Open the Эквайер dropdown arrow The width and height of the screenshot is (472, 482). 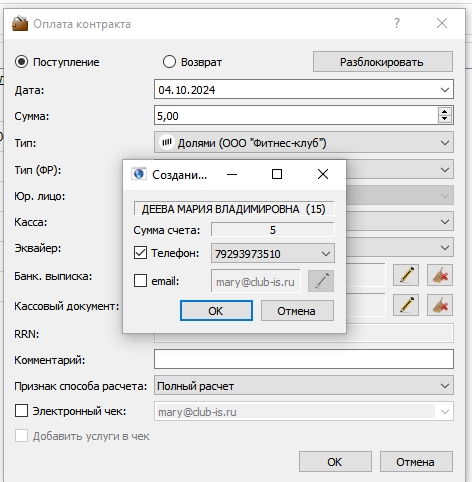click(445, 248)
